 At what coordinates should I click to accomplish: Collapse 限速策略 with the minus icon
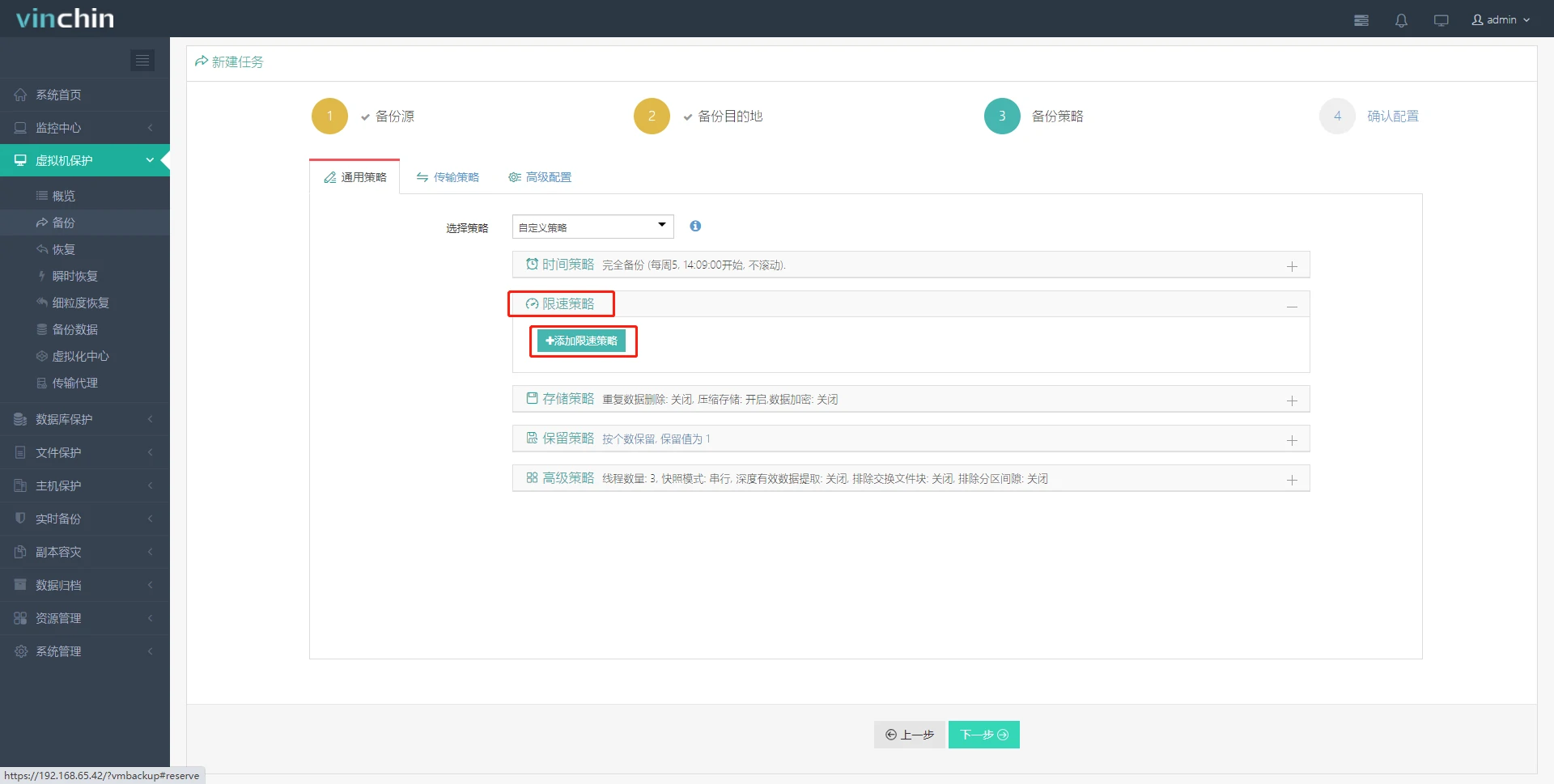(1292, 306)
